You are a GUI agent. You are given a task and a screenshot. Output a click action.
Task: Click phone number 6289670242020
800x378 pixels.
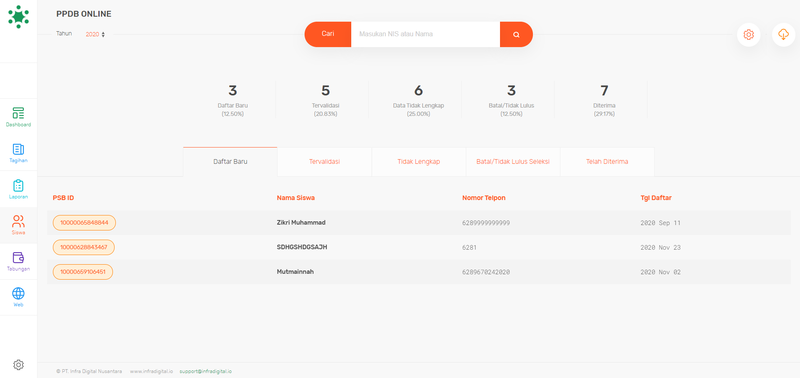point(486,272)
